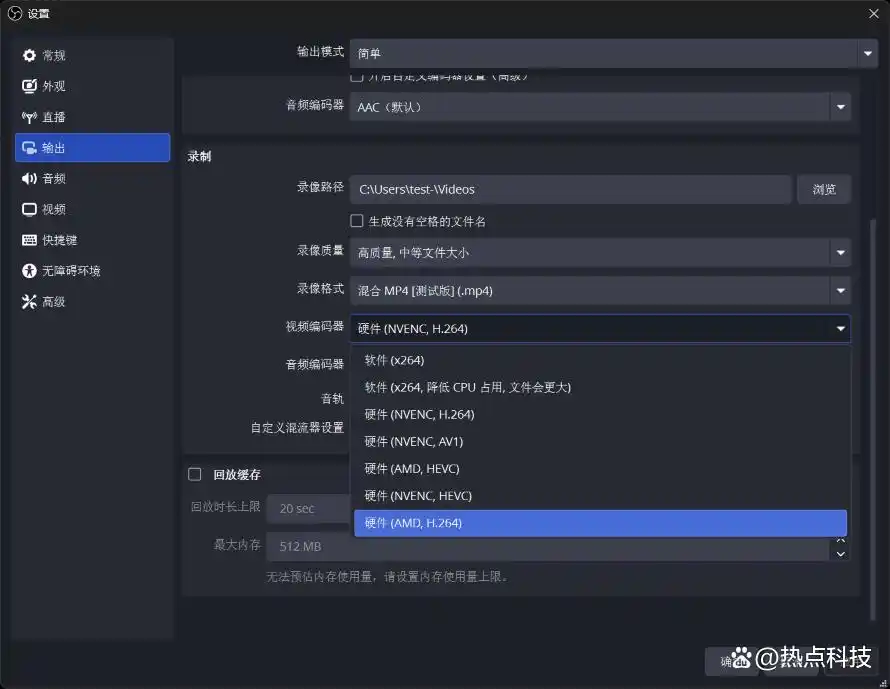Click the 高级 (Advanced) settings icon
The image size is (890, 689).
tap(48, 301)
